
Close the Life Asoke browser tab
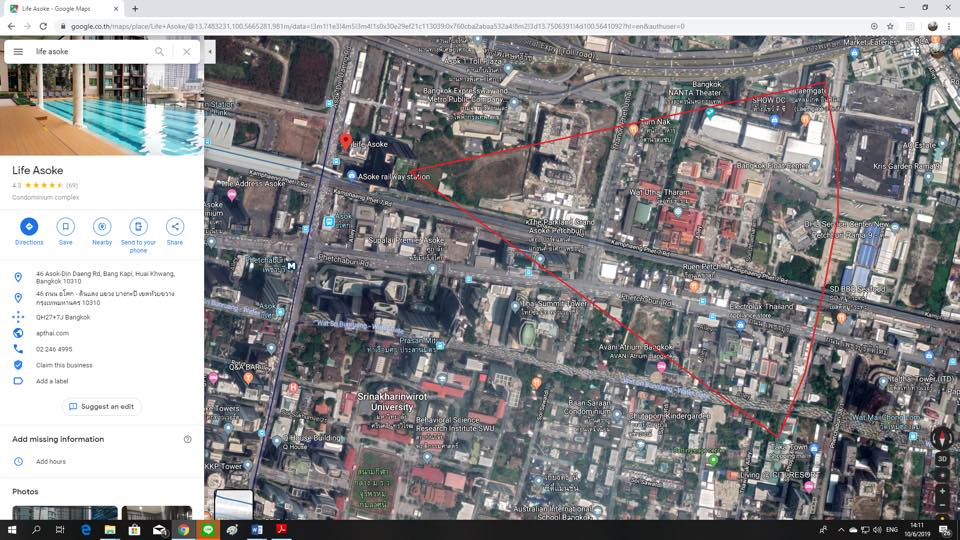116,9
